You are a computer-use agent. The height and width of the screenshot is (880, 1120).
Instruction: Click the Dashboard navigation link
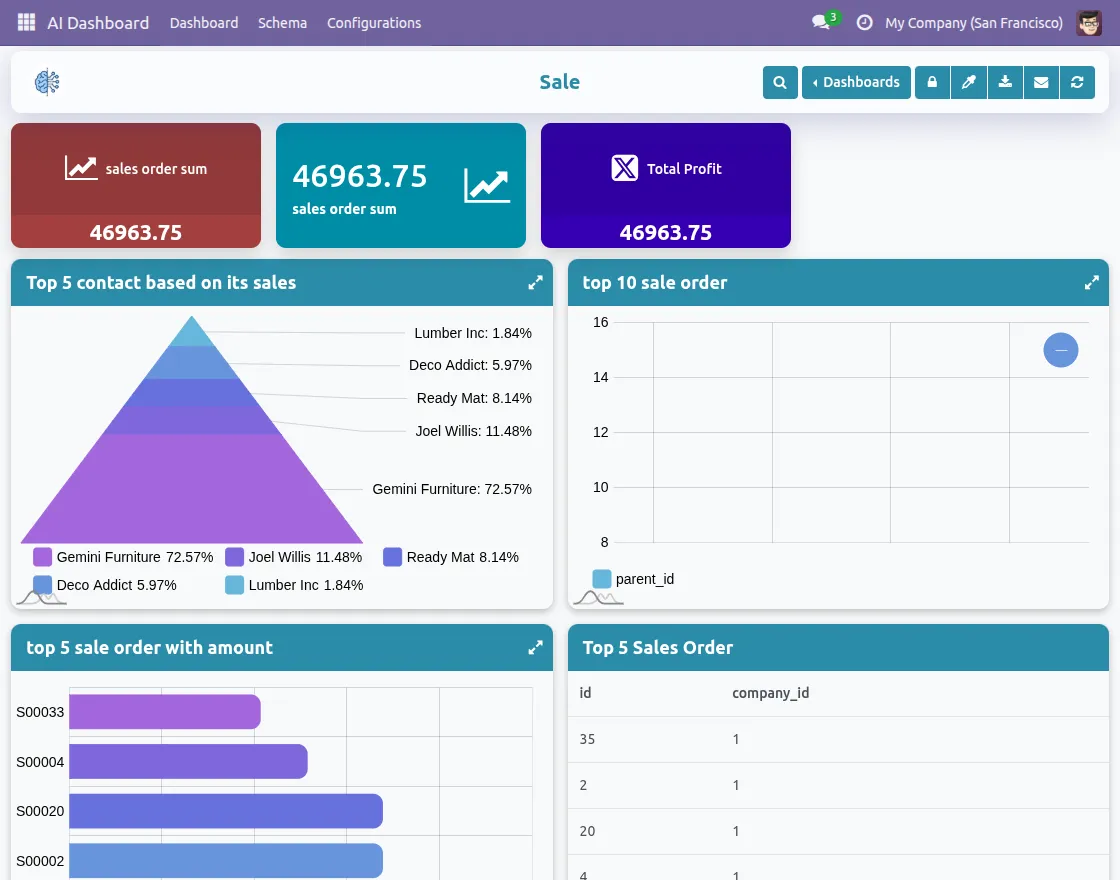coord(204,22)
